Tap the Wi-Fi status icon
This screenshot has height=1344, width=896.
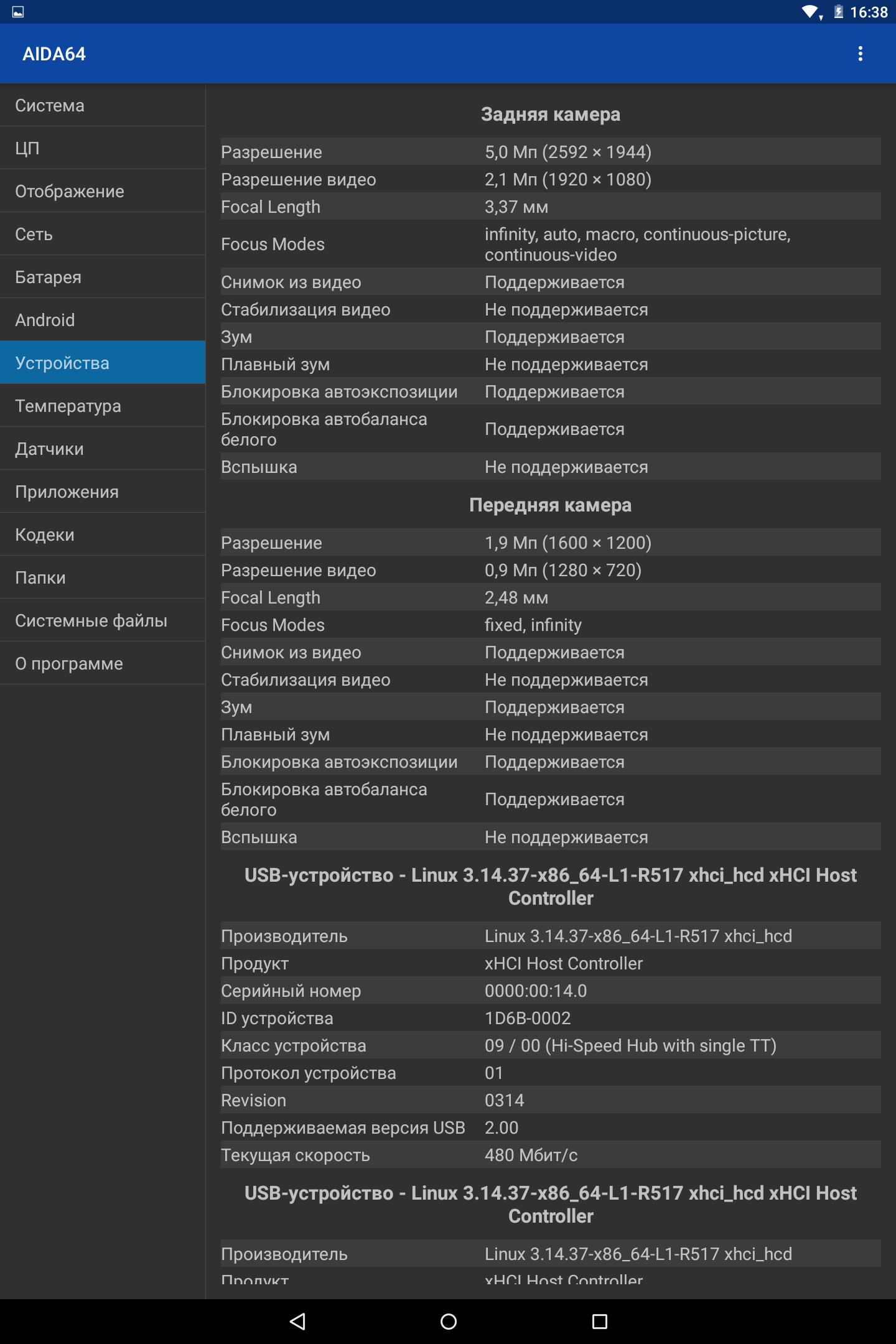tap(811, 12)
